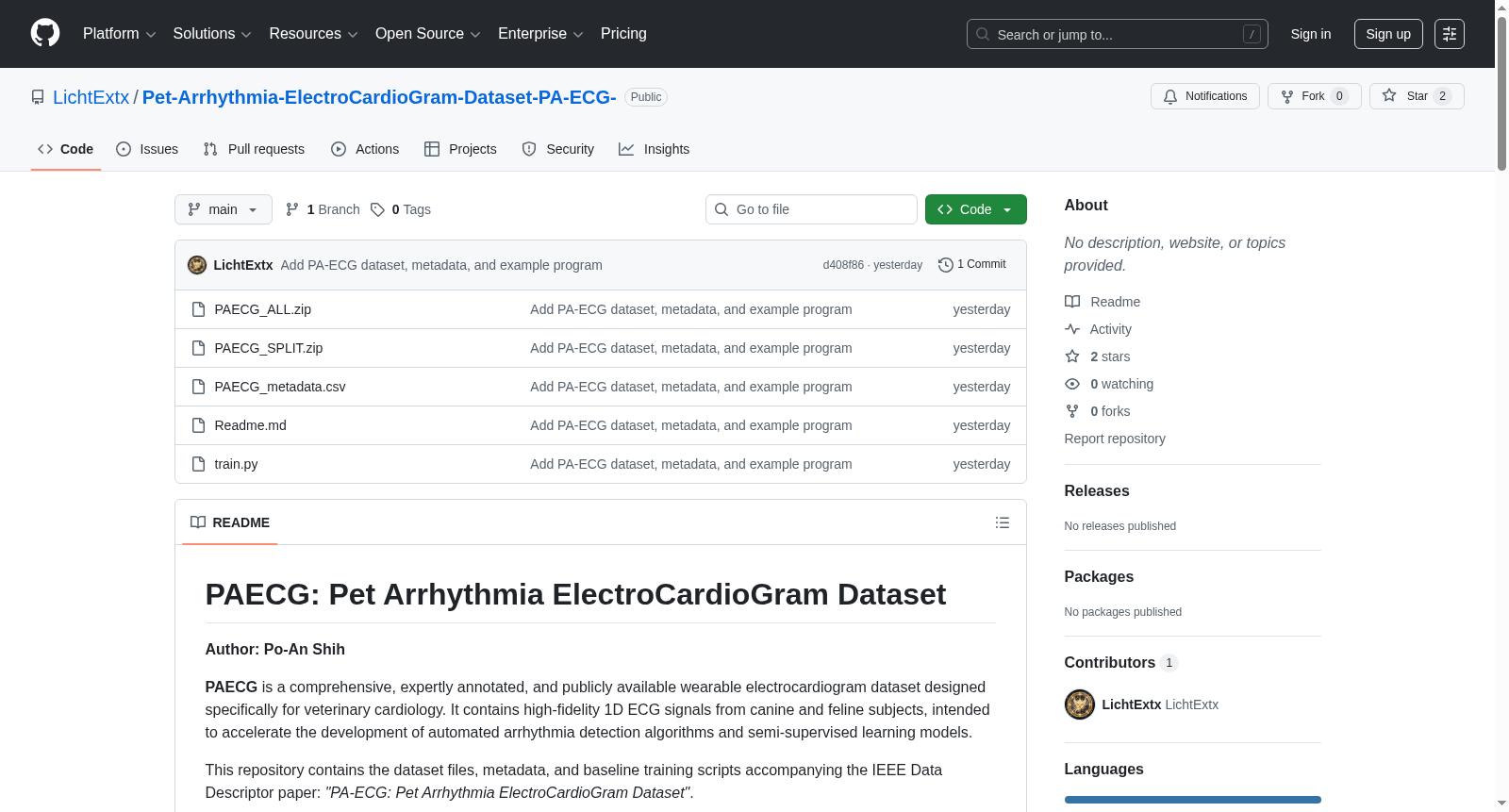This screenshot has height=812, width=1509.
Task: Expand the Enterprise menu
Action: click(540, 34)
